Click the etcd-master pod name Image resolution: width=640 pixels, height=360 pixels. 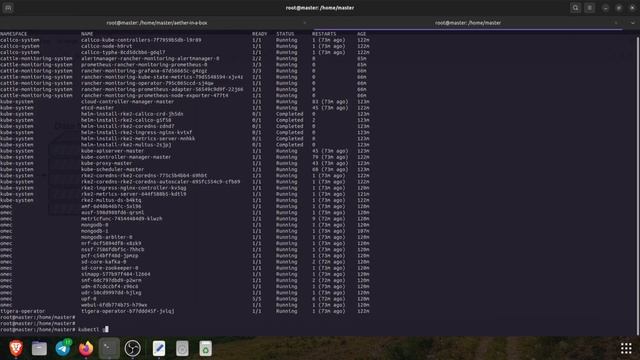click(x=98, y=108)
